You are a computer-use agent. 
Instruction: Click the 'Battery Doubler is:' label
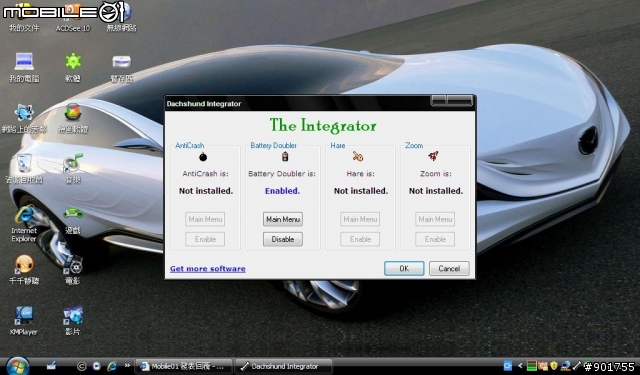pos(282,173)
